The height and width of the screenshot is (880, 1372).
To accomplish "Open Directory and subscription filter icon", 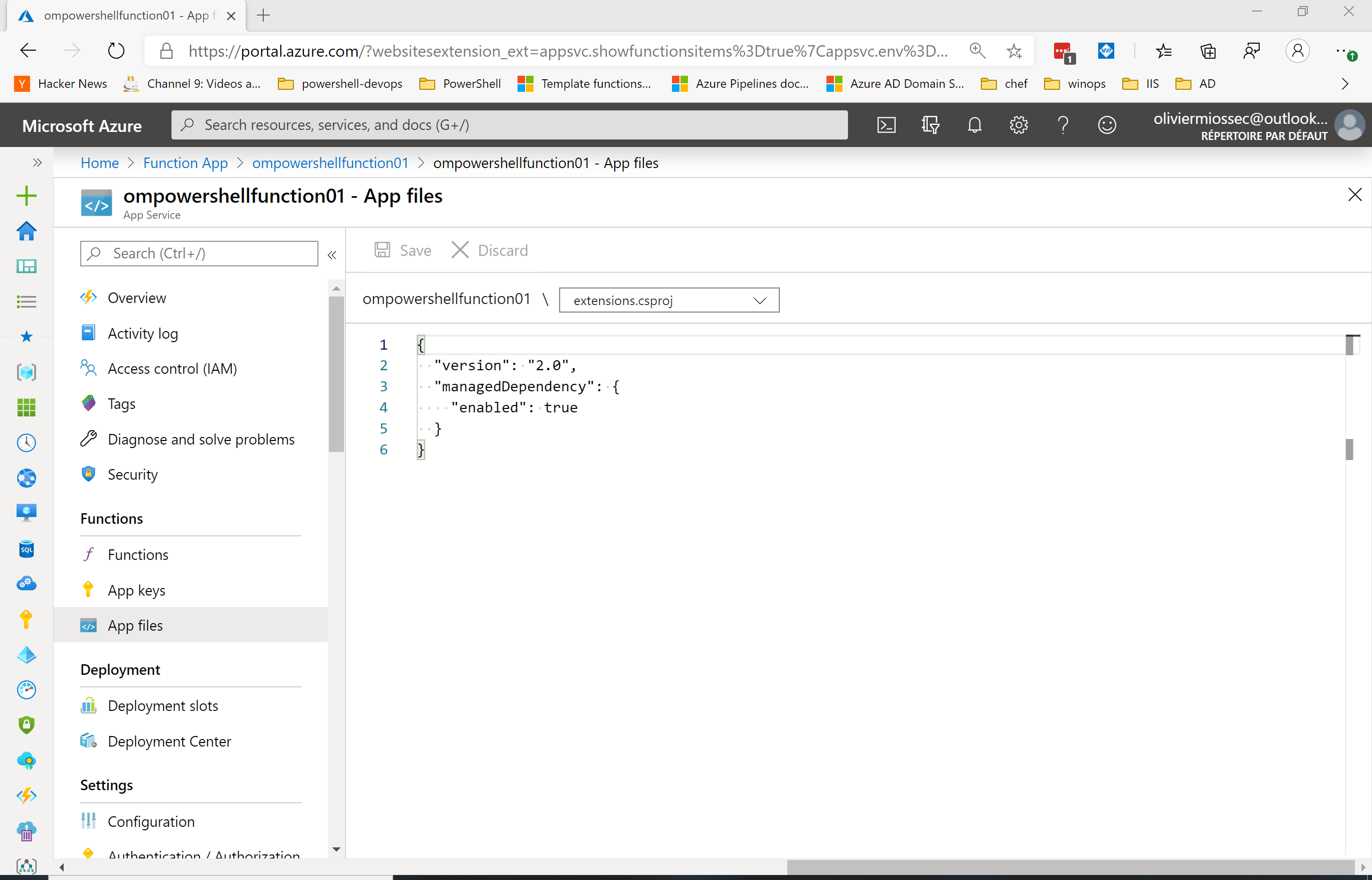I will click(930, 124).
